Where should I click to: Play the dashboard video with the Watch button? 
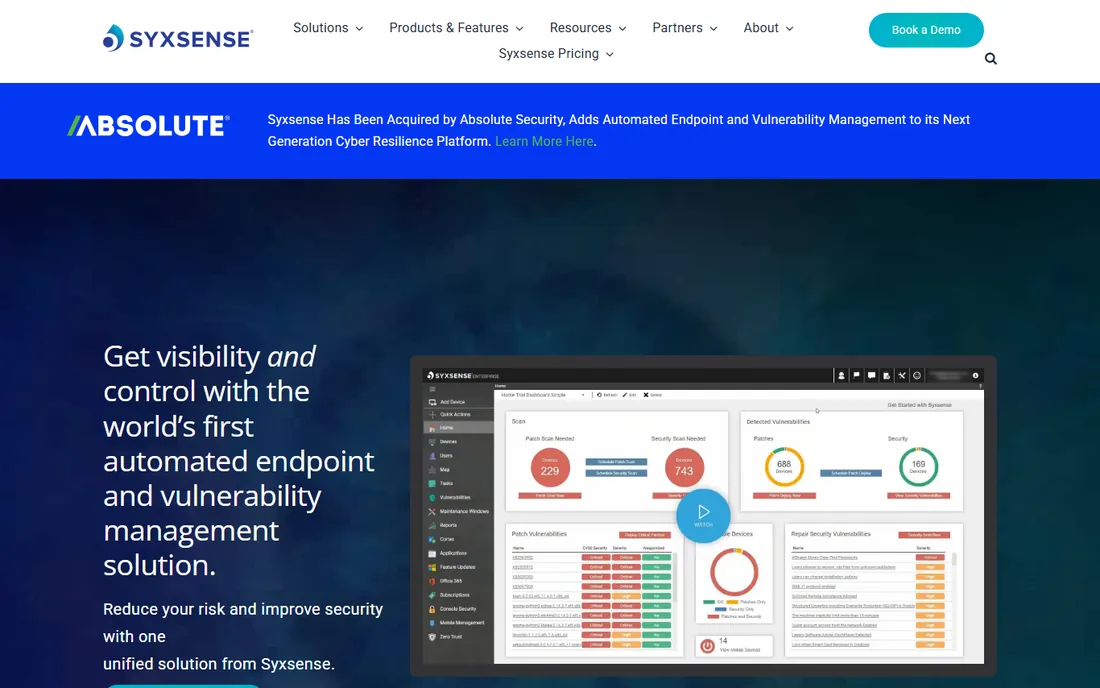coord(703,515)
